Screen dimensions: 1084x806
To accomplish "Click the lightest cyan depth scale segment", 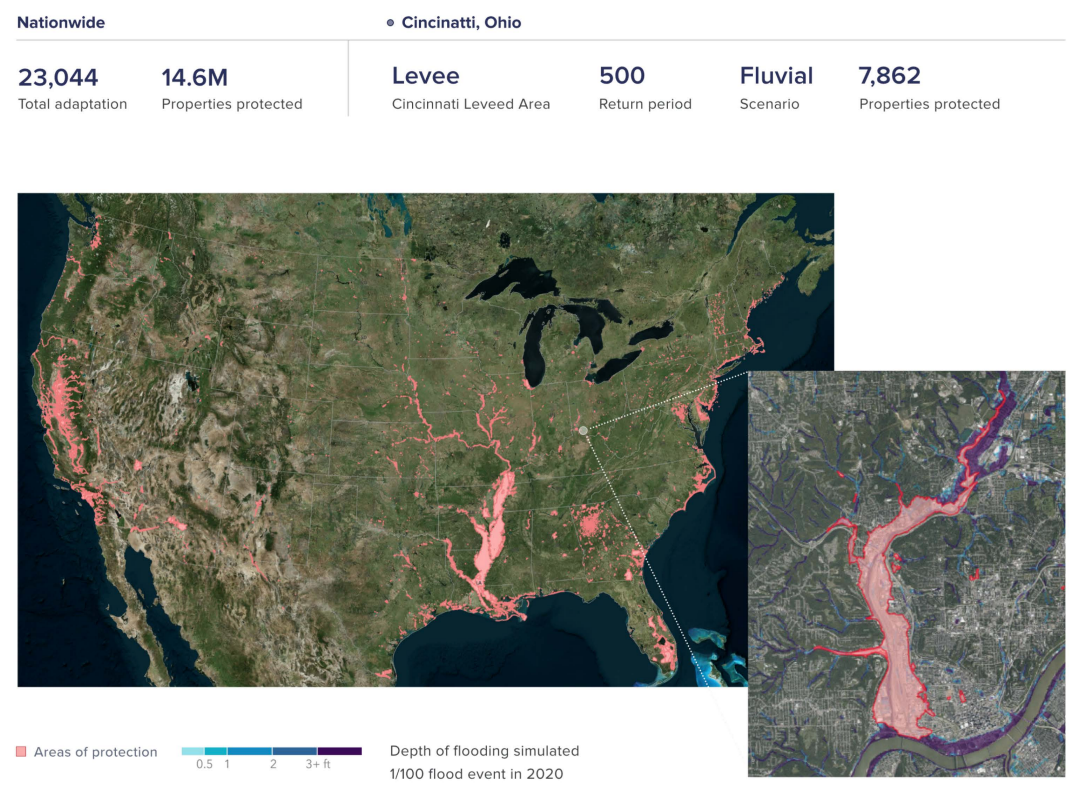I will [192, 750].
